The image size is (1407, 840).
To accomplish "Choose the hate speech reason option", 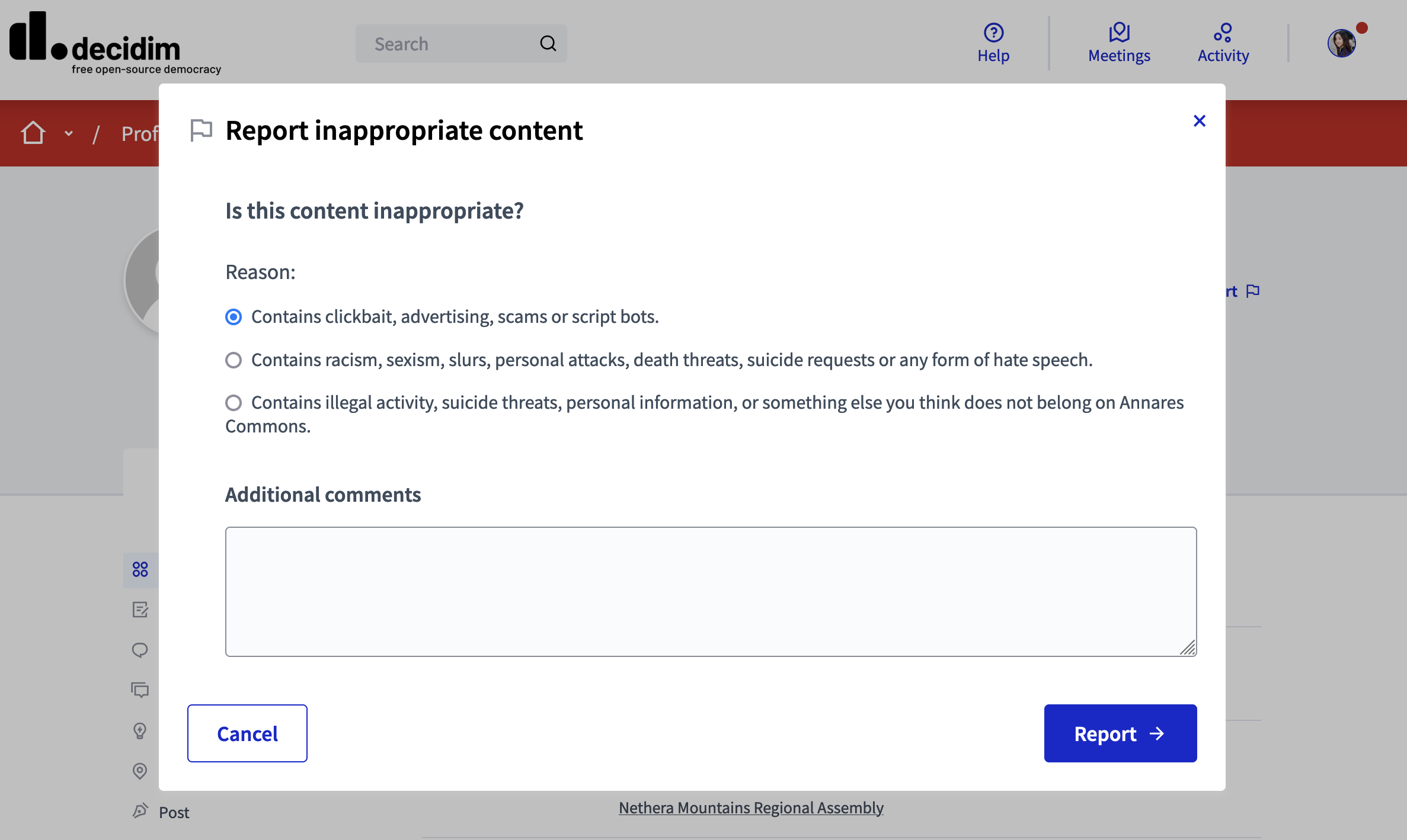I will 234,360.
